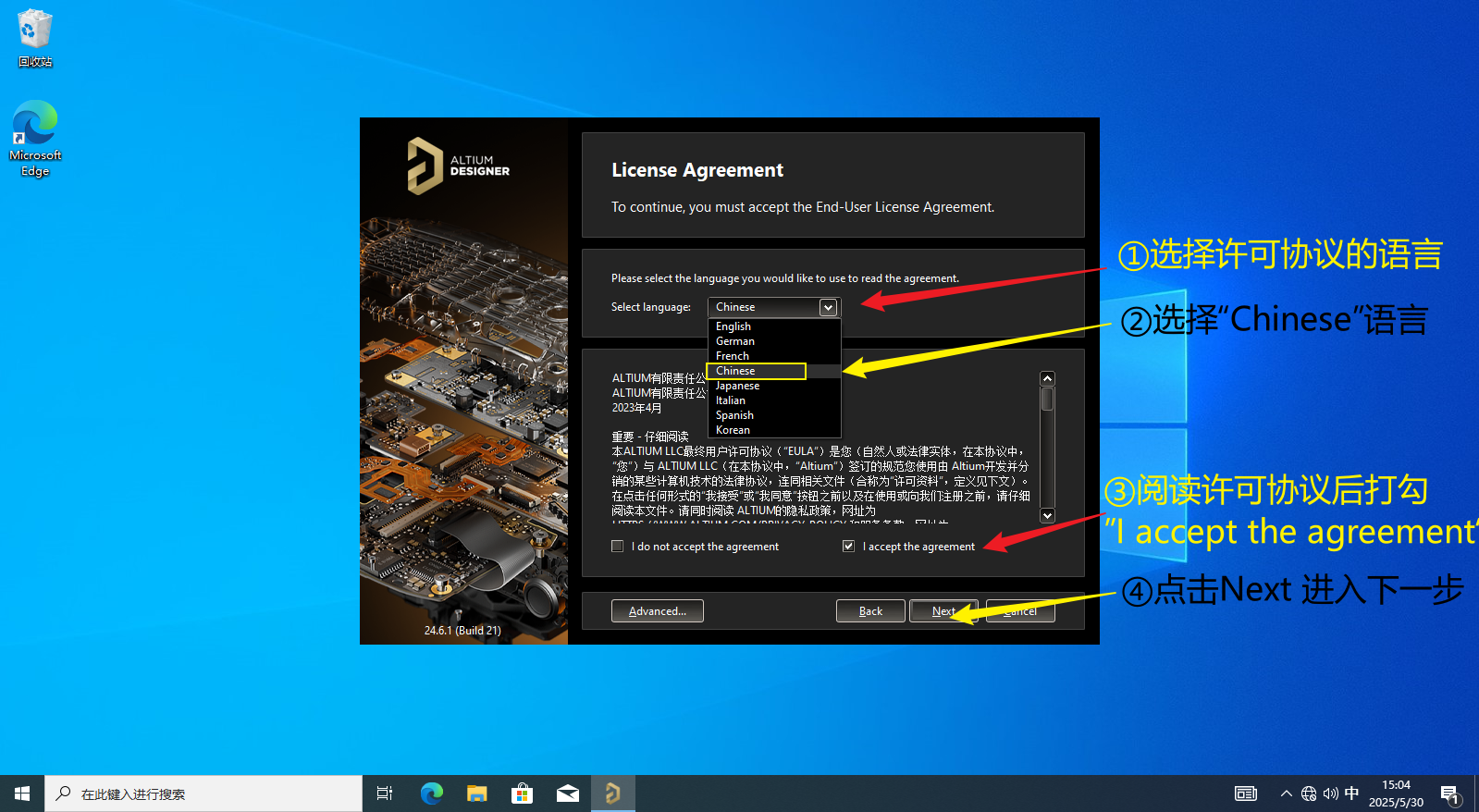Switch the Chinese IME input mode indicator
1479x812 pixels.
coord(1351,794)
